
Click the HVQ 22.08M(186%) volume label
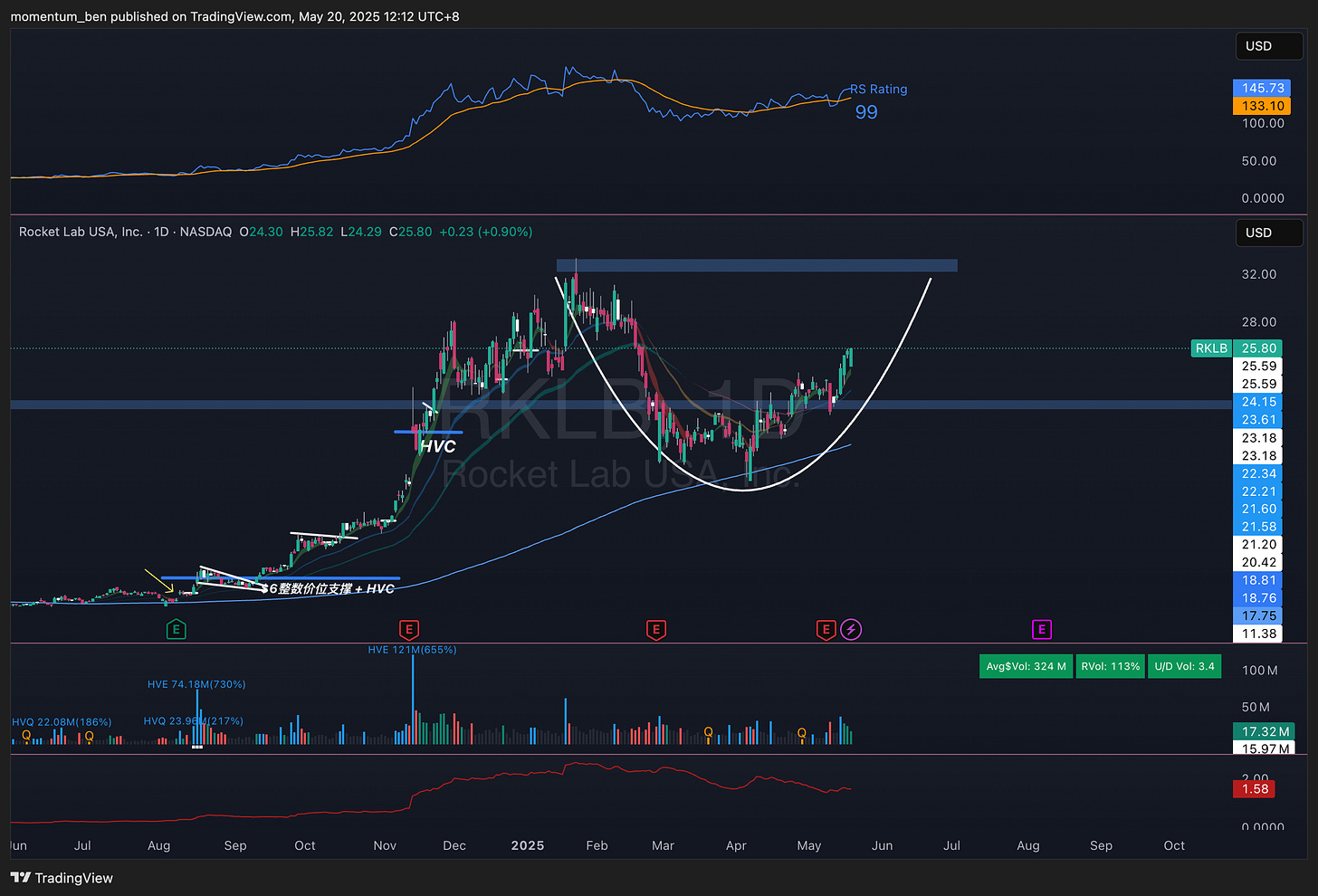pos(62,722)
